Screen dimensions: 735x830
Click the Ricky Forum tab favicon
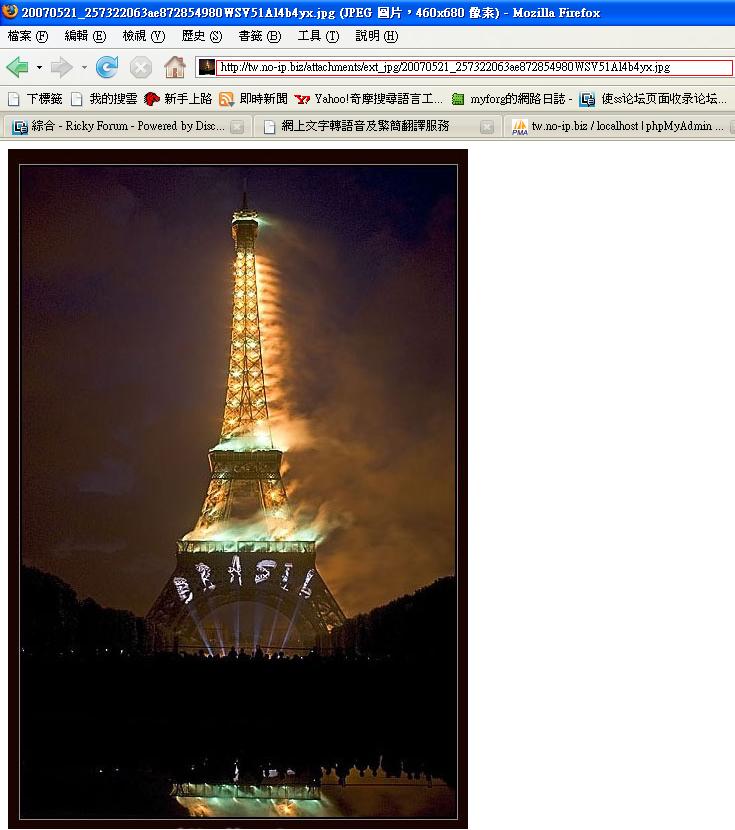pyautogui.click(x=20, y=127)
